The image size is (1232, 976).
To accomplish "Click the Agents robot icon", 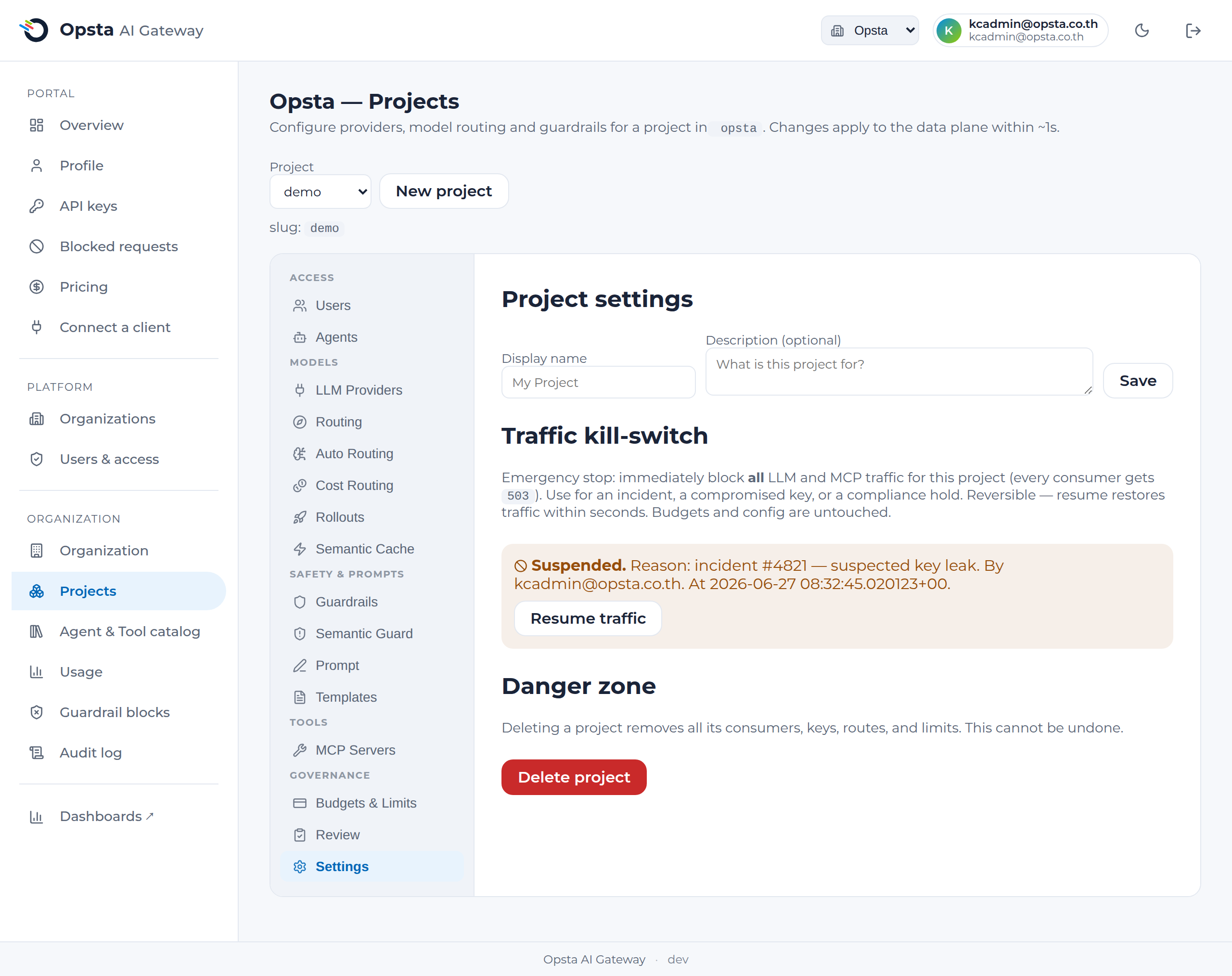I will click(x=299, y=337).
